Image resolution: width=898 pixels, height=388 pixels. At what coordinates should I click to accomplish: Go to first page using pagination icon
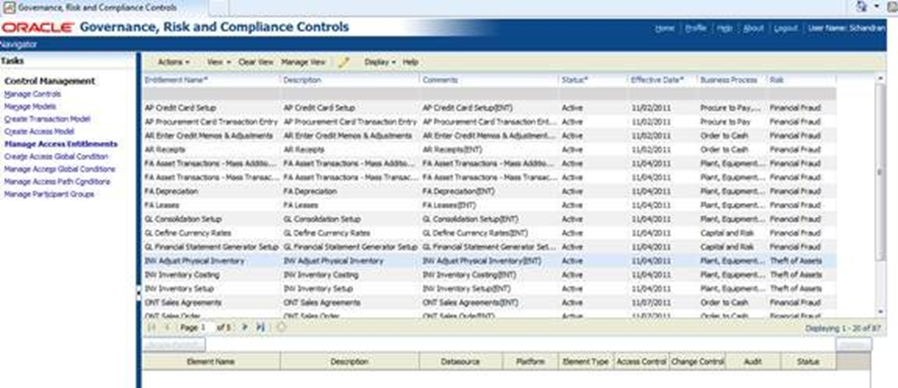tap(152, 327)
